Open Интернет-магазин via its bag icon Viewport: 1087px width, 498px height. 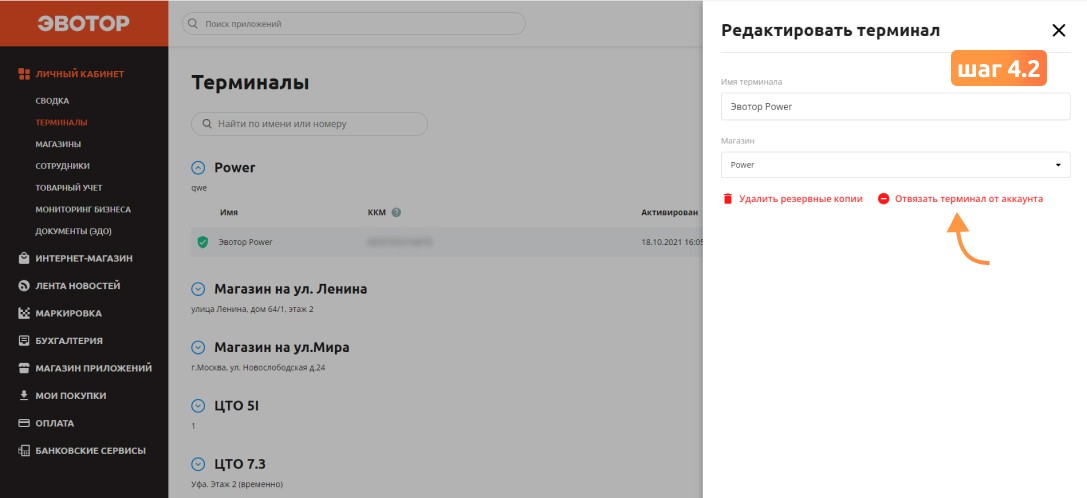tap(24, 259)
